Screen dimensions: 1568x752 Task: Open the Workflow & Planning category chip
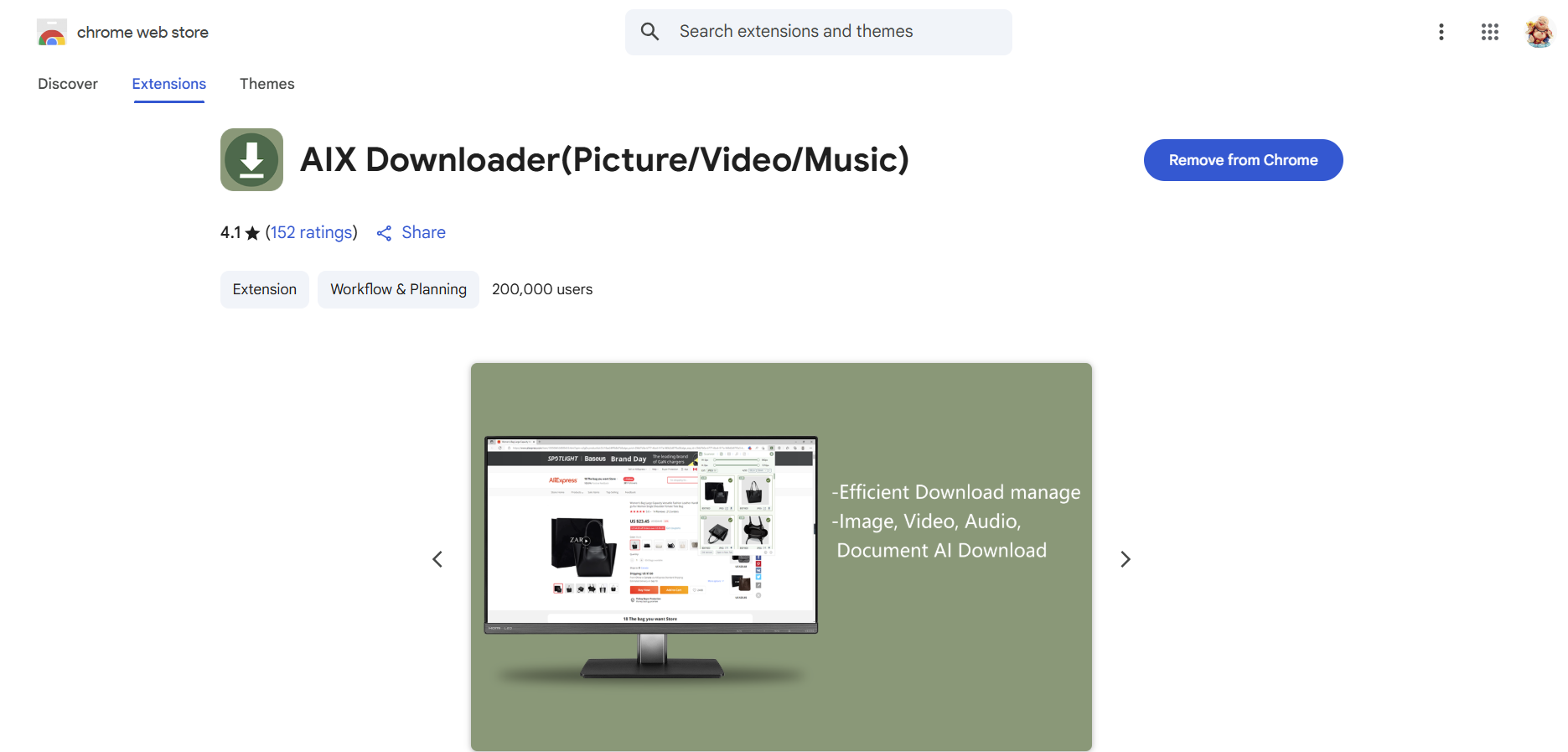pyautogui.click(x=398, y=289)
